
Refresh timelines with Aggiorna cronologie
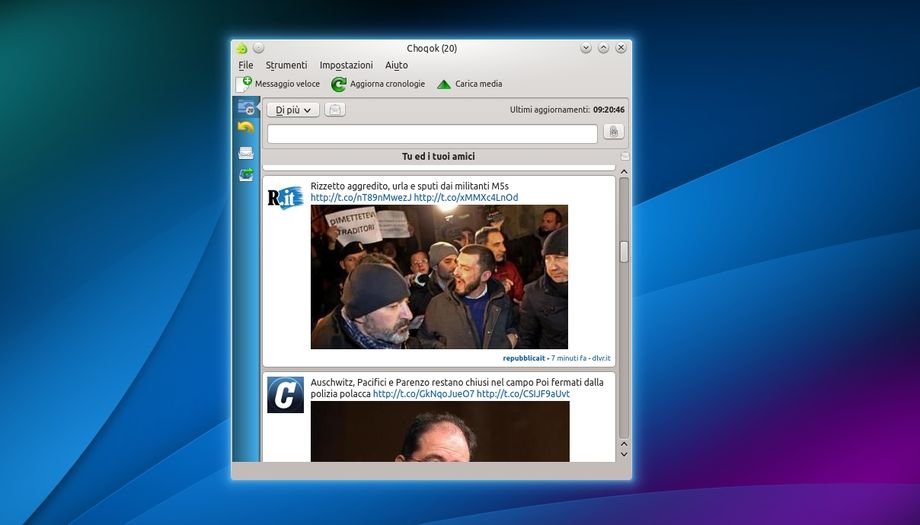378,84
